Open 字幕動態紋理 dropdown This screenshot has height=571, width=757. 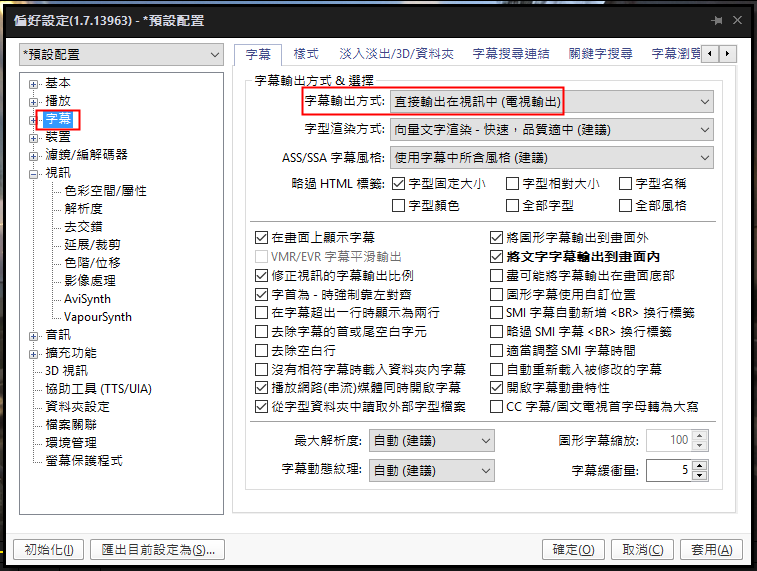[x=432, y=471]
